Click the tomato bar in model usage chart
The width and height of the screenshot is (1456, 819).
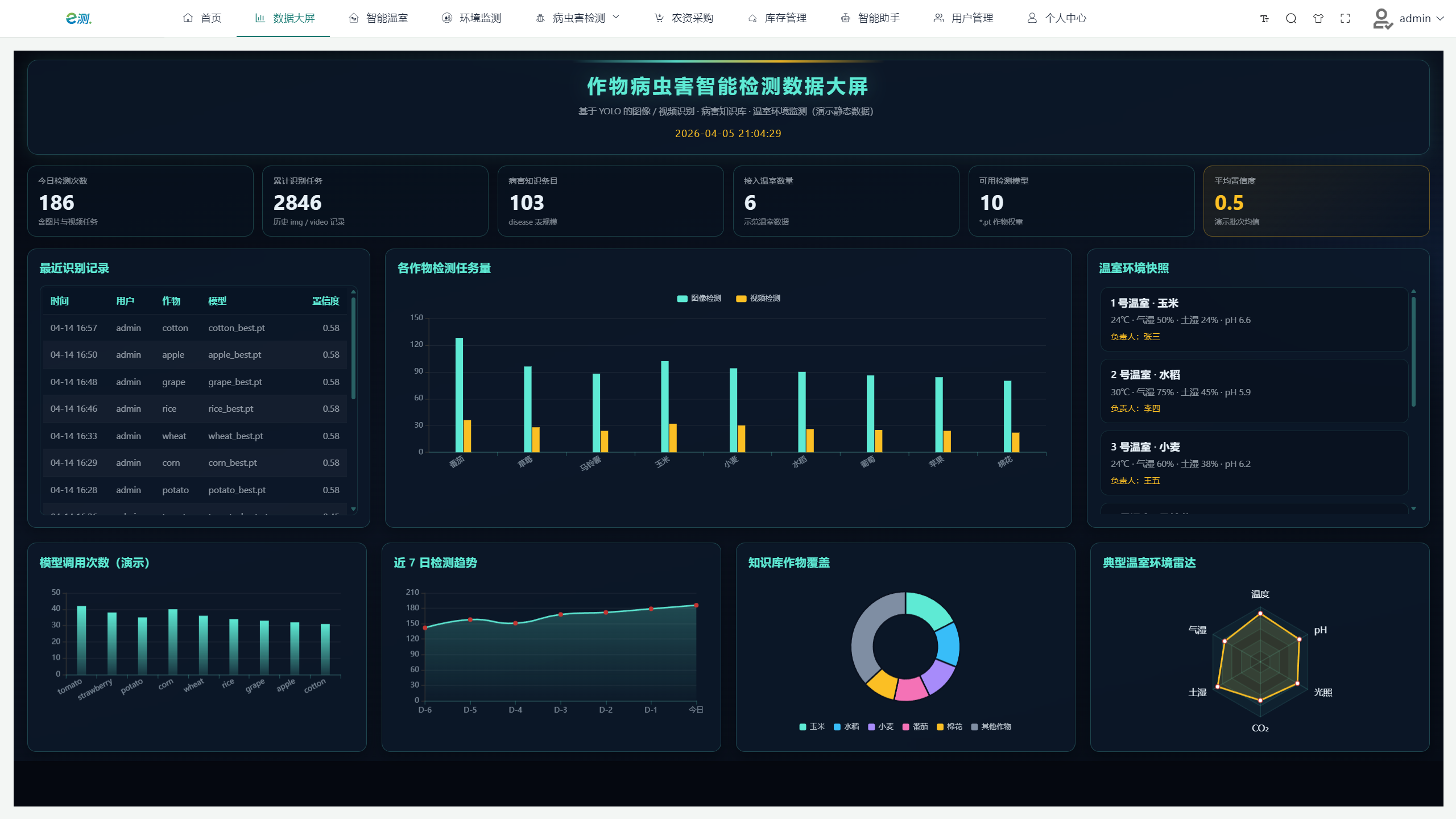[81, 640]
